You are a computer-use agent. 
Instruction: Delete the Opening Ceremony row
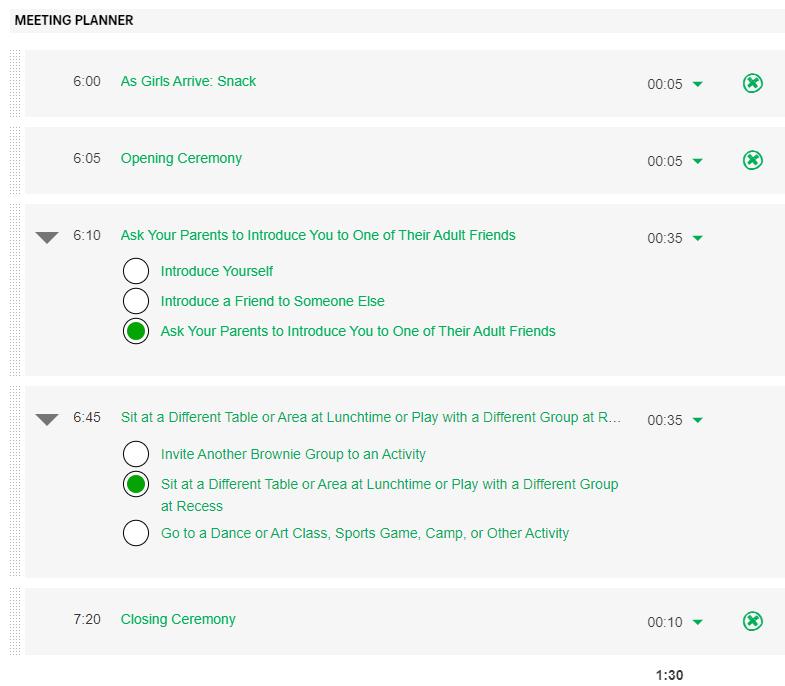(753, 160)
